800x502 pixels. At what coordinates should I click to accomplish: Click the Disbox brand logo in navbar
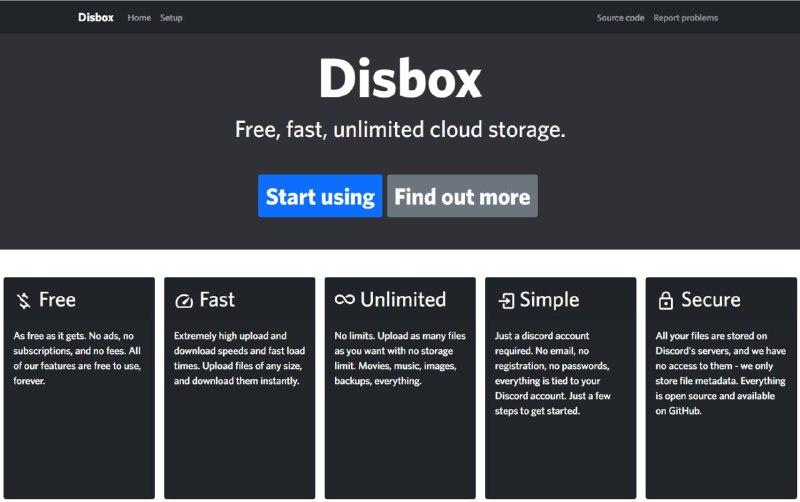(95, 17)
